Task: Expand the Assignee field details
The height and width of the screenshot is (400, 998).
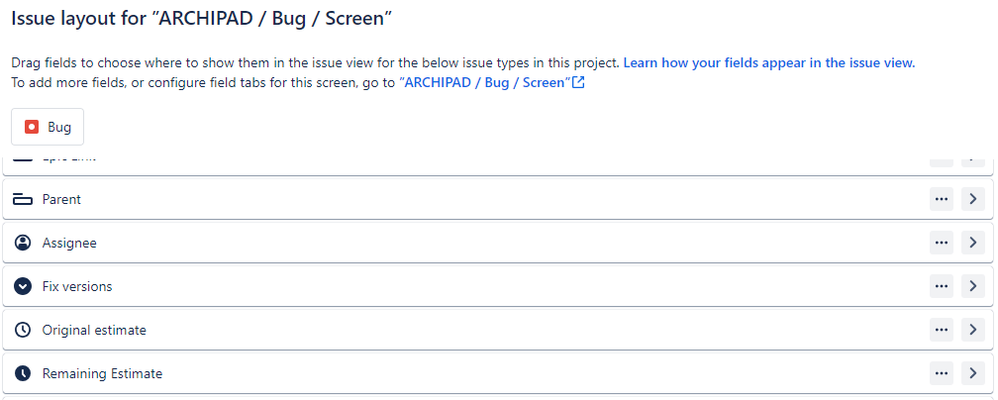Action: [x=973, y=242]
